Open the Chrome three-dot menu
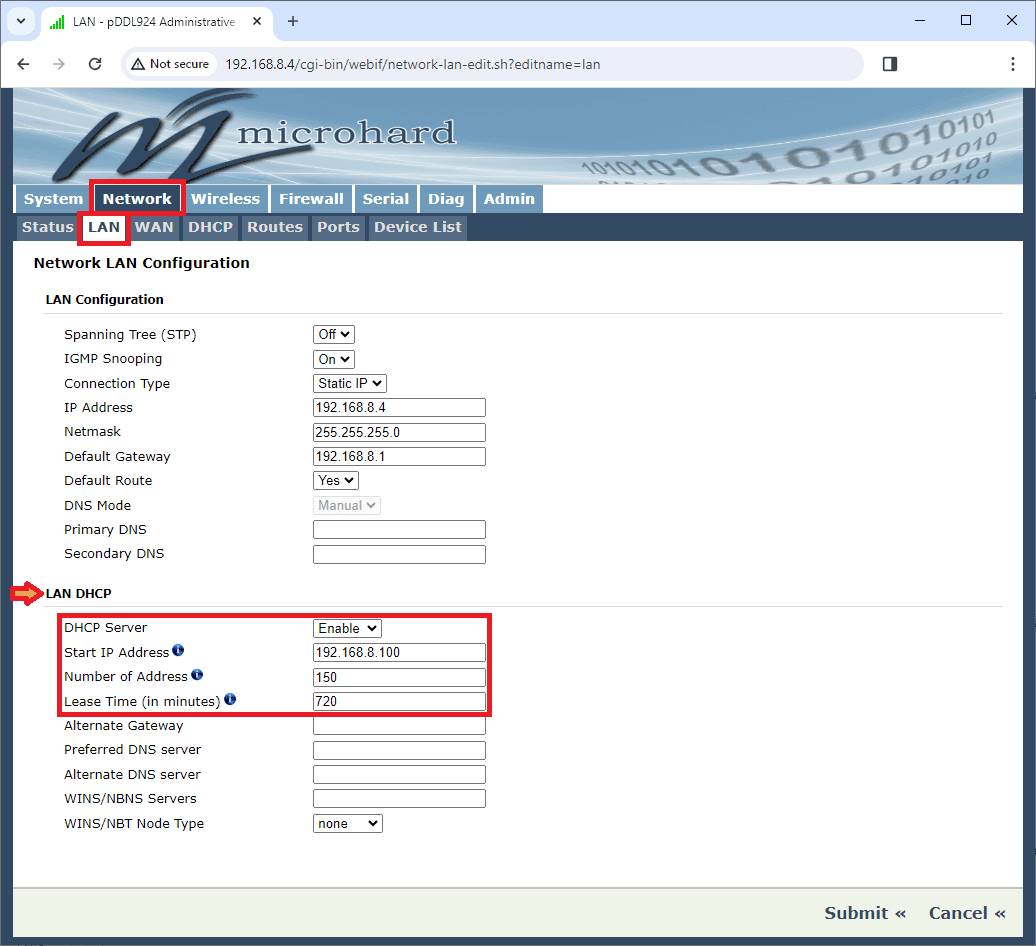Image resolution: width=1036 pixels, height=946 pixels. tap(1012, 64)
